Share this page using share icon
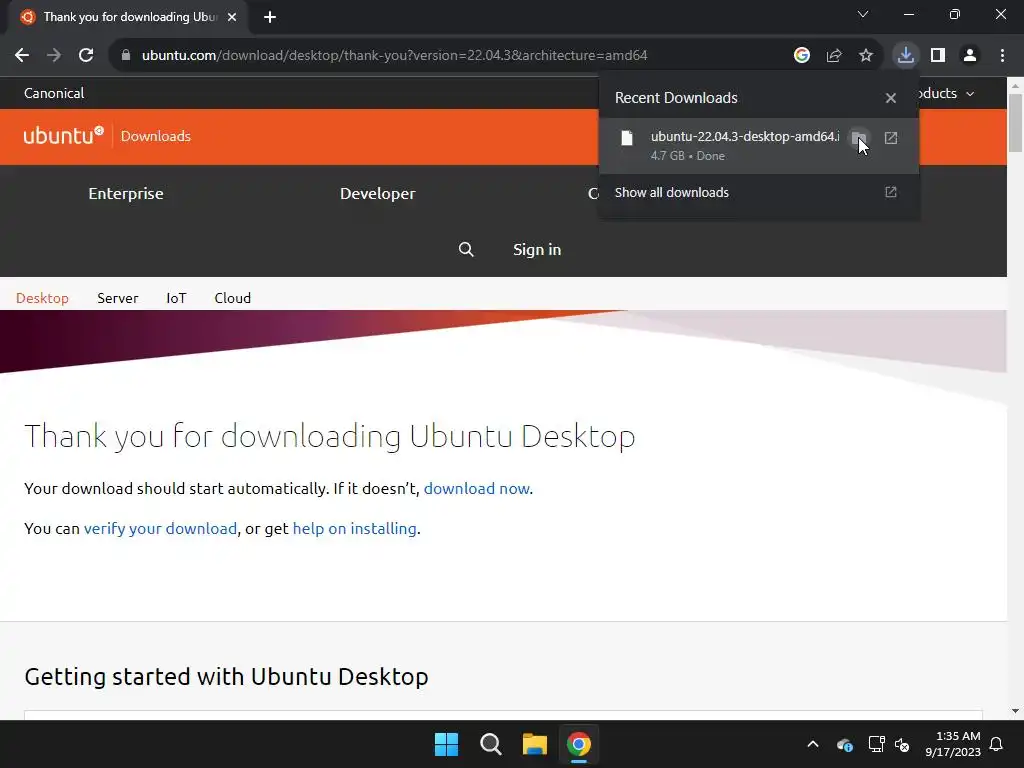 click(x=834, y=56)
